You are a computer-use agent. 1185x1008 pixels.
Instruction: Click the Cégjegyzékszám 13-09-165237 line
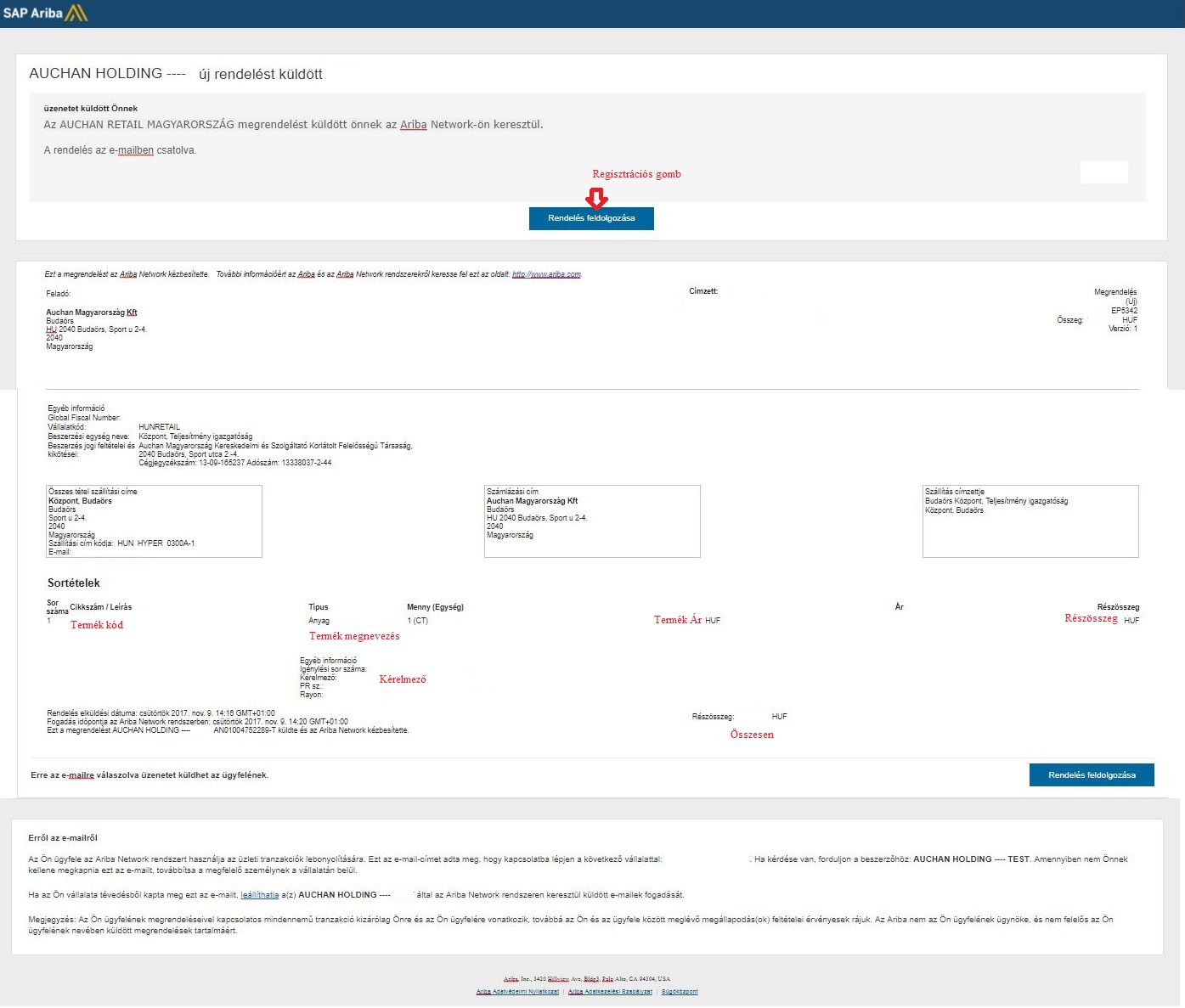pos(235,463)
